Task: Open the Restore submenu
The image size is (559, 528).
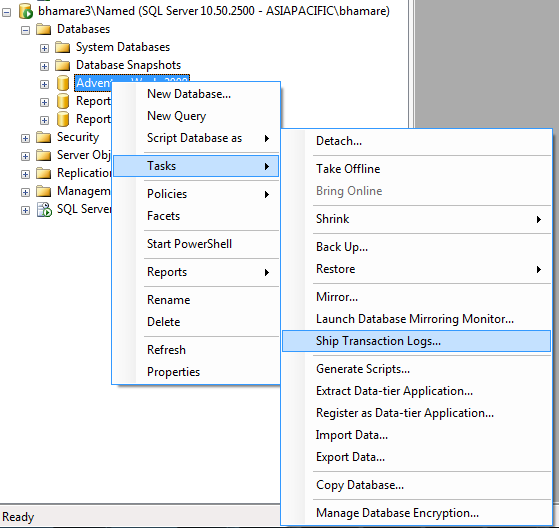Action: 416,269
